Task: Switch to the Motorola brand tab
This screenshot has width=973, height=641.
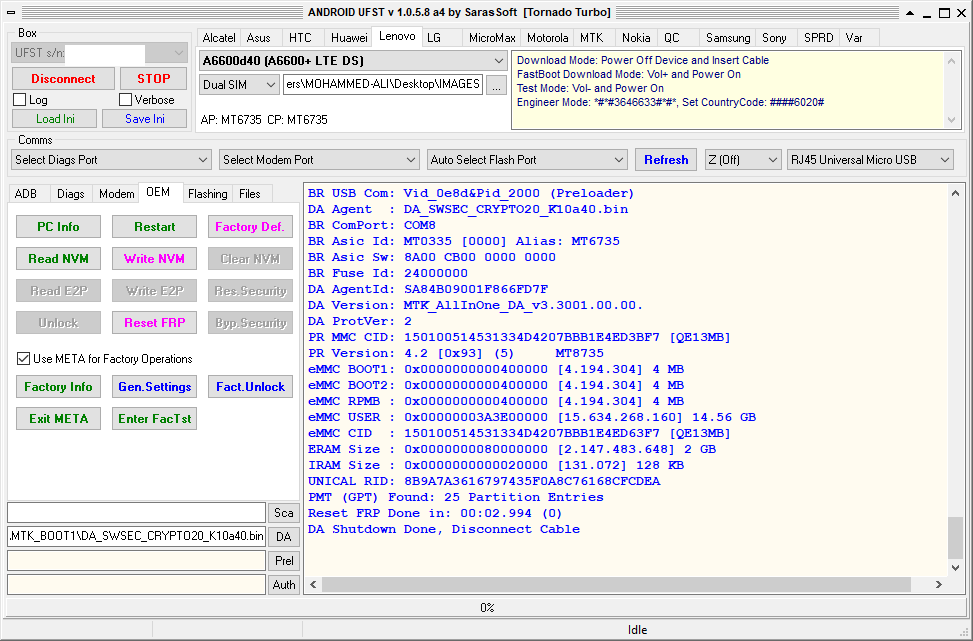Action: tap(547, 38)
